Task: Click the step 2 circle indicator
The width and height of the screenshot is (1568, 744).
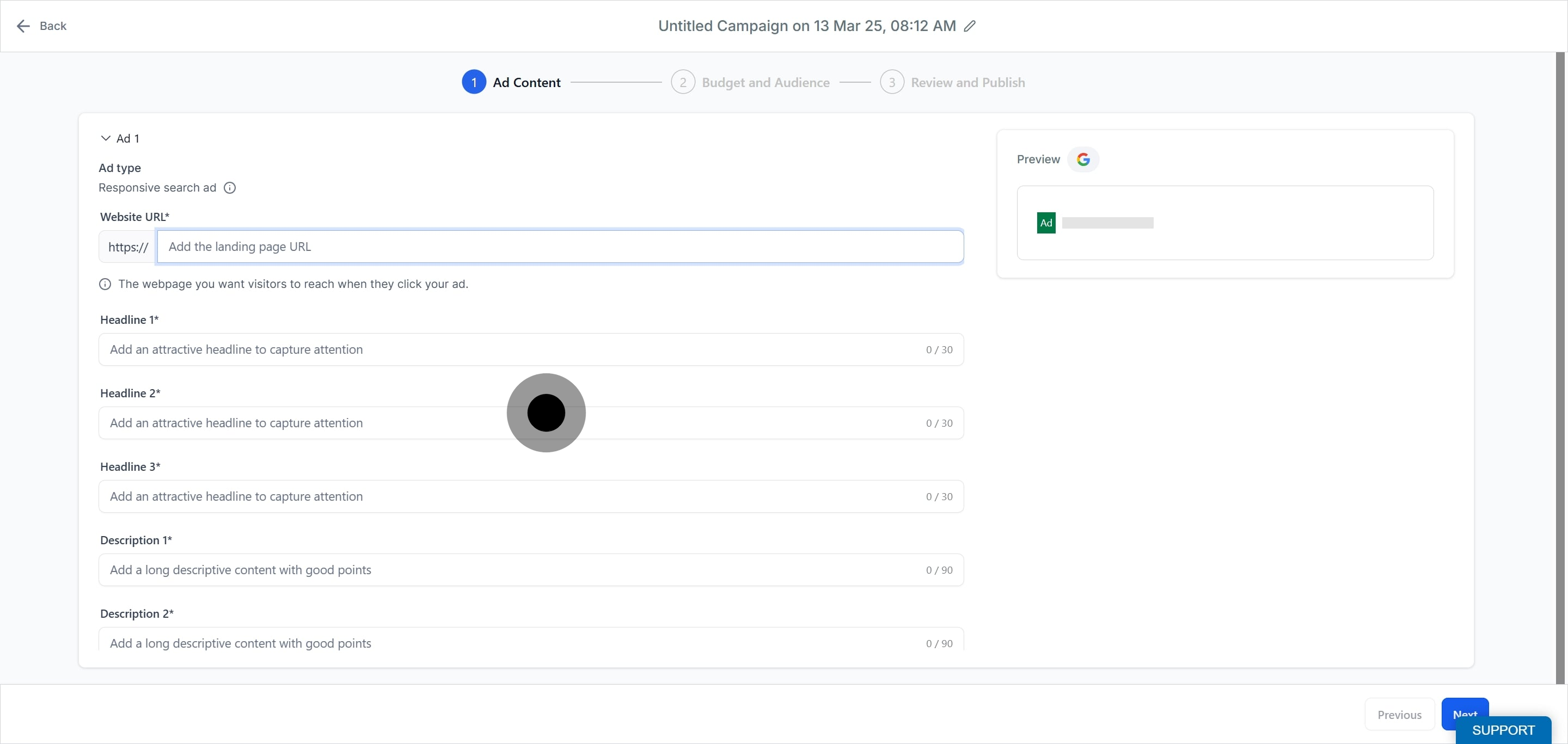Action: coord(683,82)
